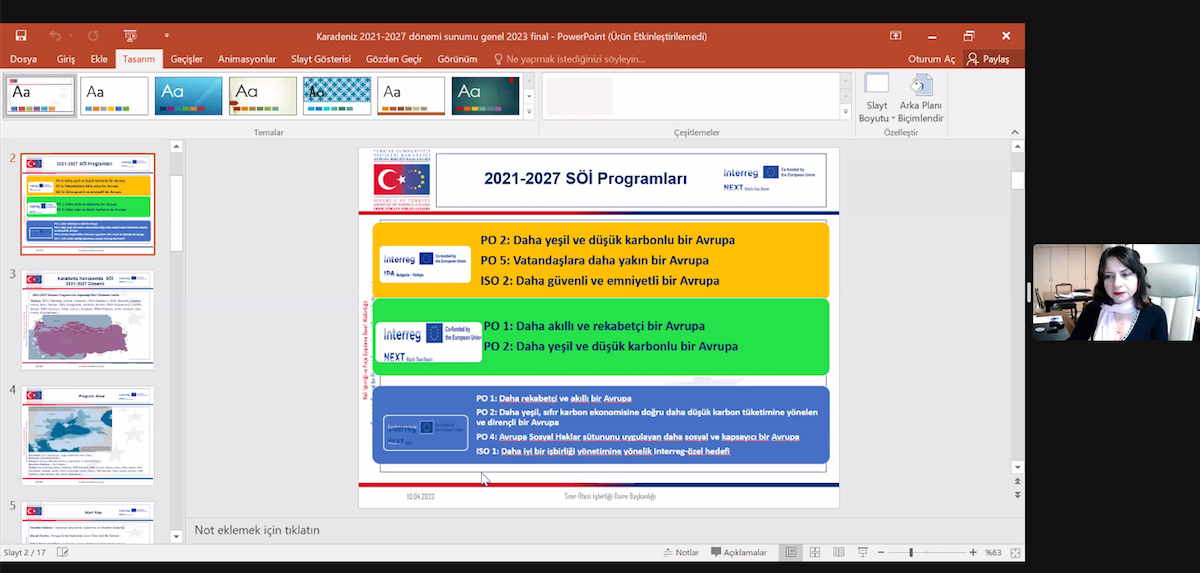The height and width of the screenshot is (573, 1200).
Task: Start presentation from beginning via toolbar icon
Action: 130,36
